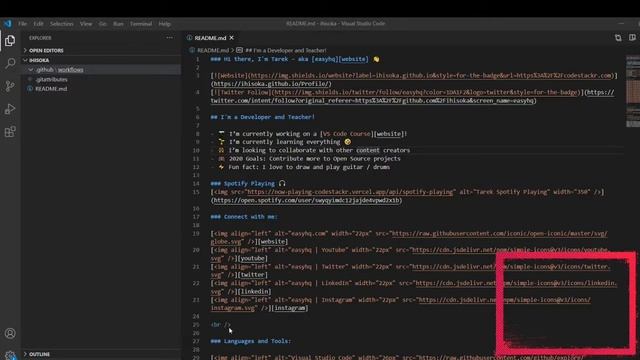Screen dimensions: 640x360
Task: Open the Accounts menu icon
Action: pos(10,333)
